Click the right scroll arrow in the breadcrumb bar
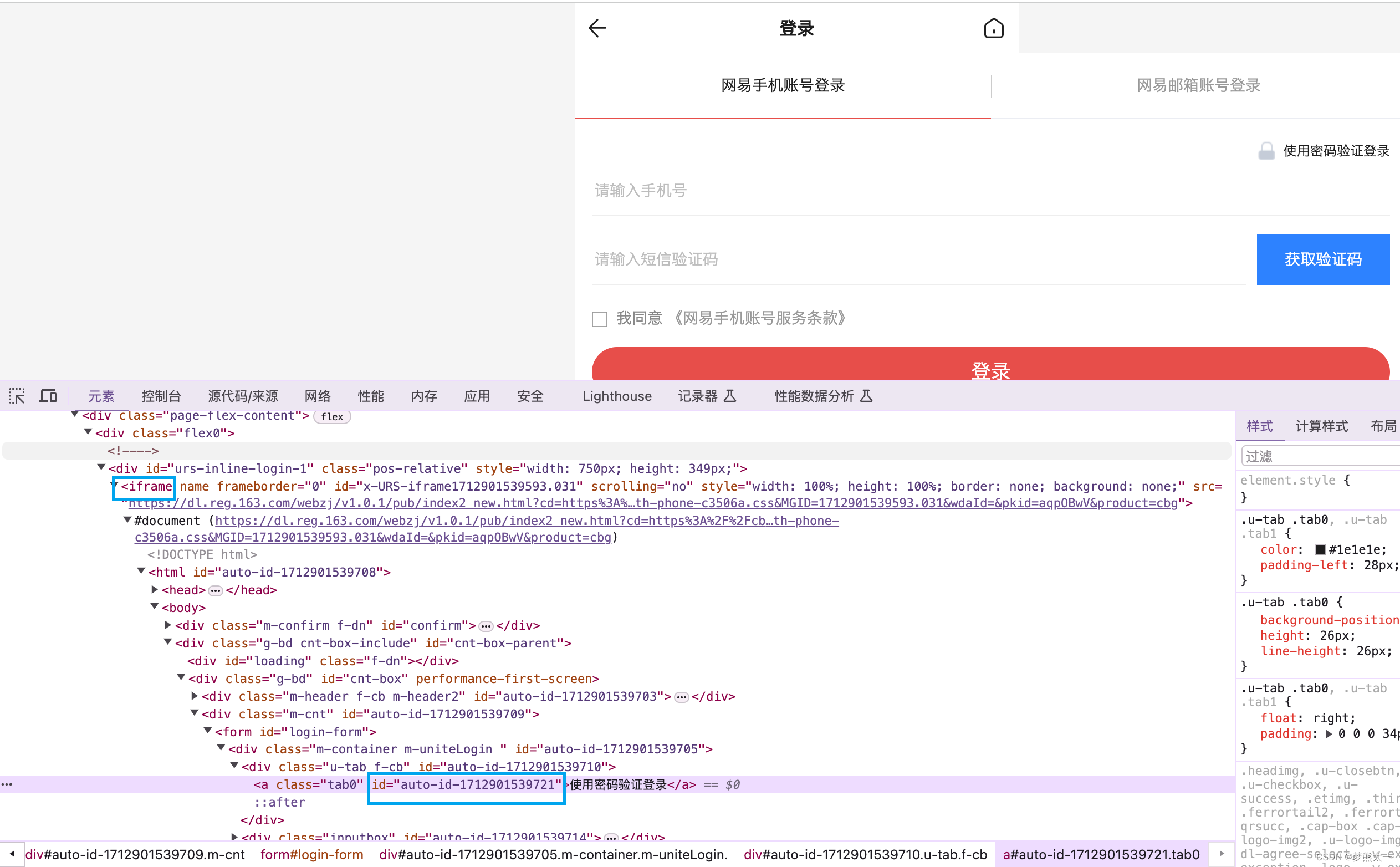1400x867 pixels. point(1222,854)
